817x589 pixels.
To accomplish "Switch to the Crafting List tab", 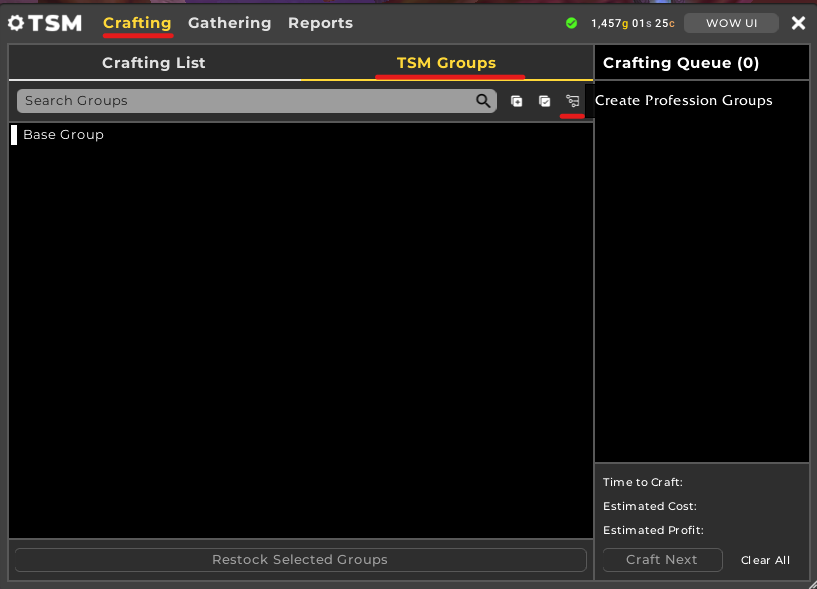I will tap(154, 63).
